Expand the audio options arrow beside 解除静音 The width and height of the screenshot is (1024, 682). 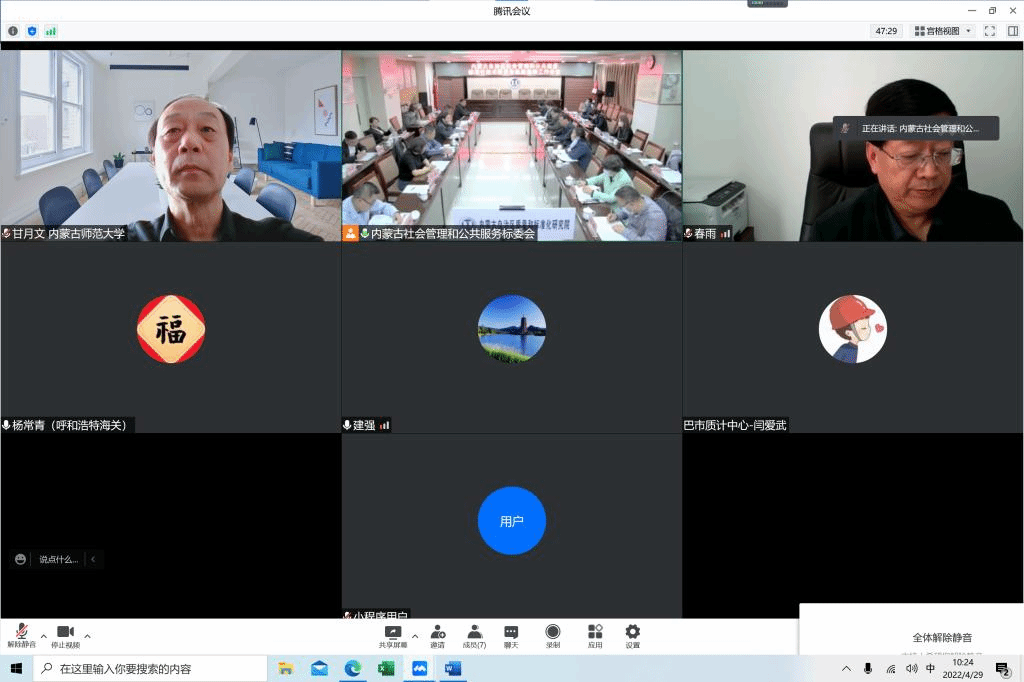pyautogui.click(x=43, y=636)
